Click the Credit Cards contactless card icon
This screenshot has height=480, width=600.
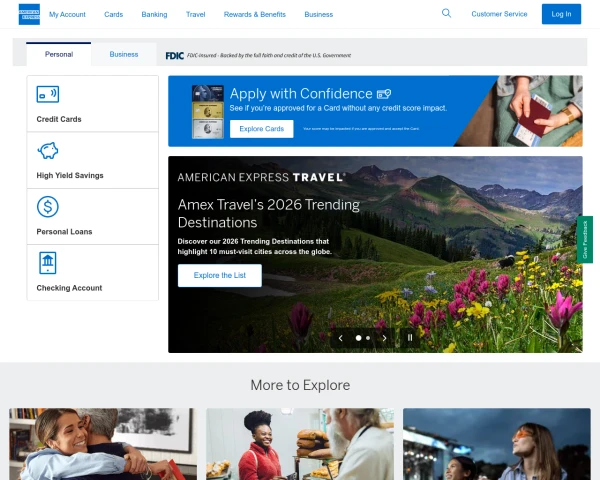click(48, 94)
